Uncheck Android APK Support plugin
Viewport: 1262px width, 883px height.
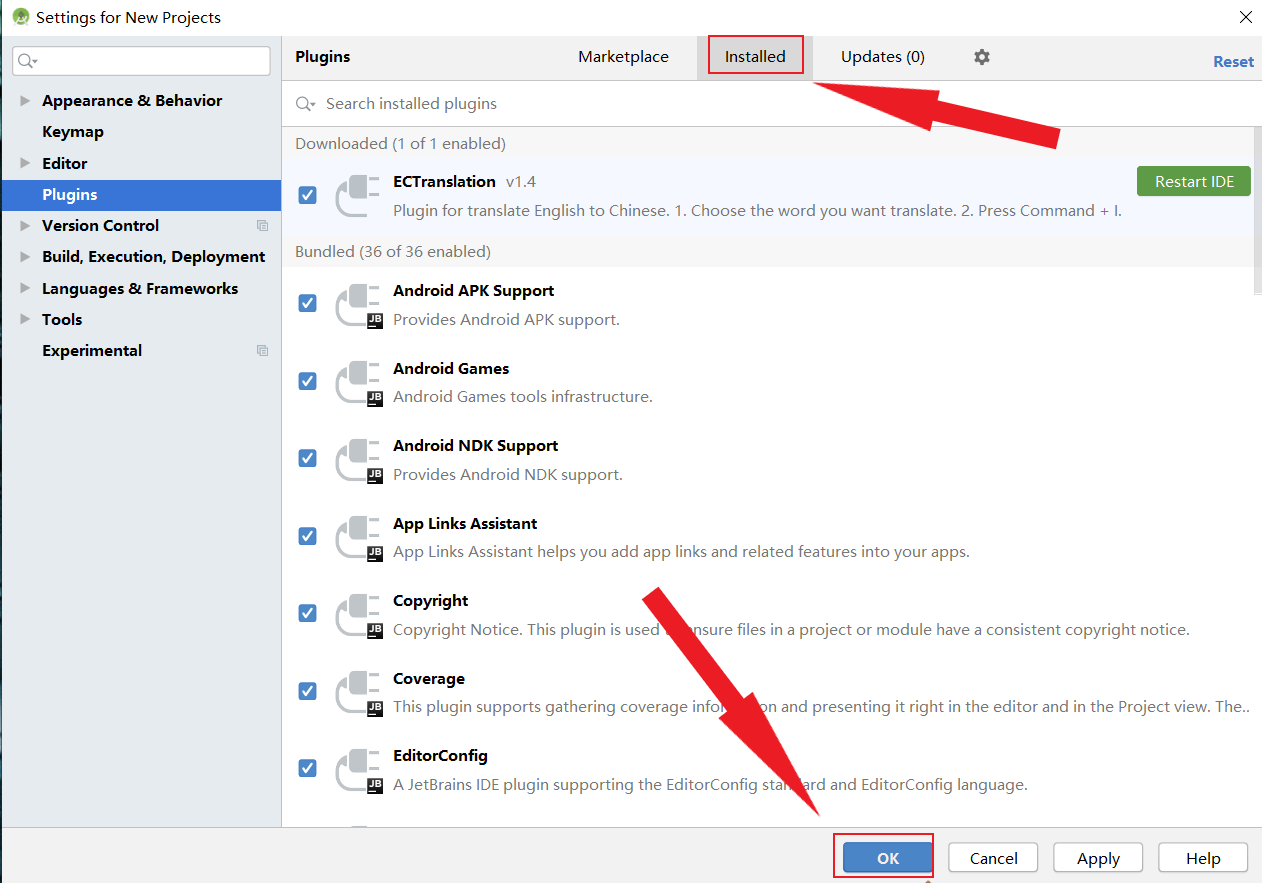click(308, 303)
